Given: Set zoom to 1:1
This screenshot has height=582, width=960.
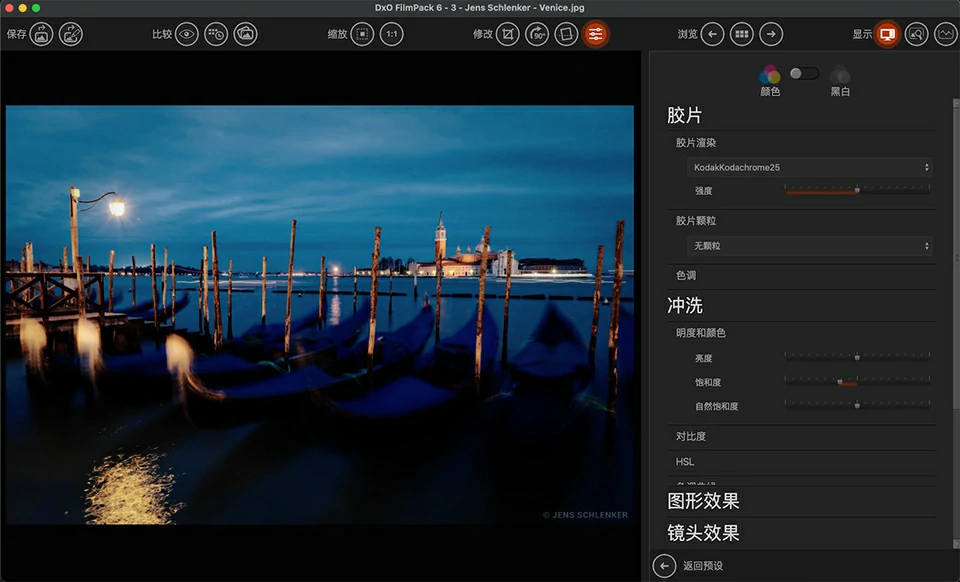Looking at the screenshot, I should coord(392,34).
